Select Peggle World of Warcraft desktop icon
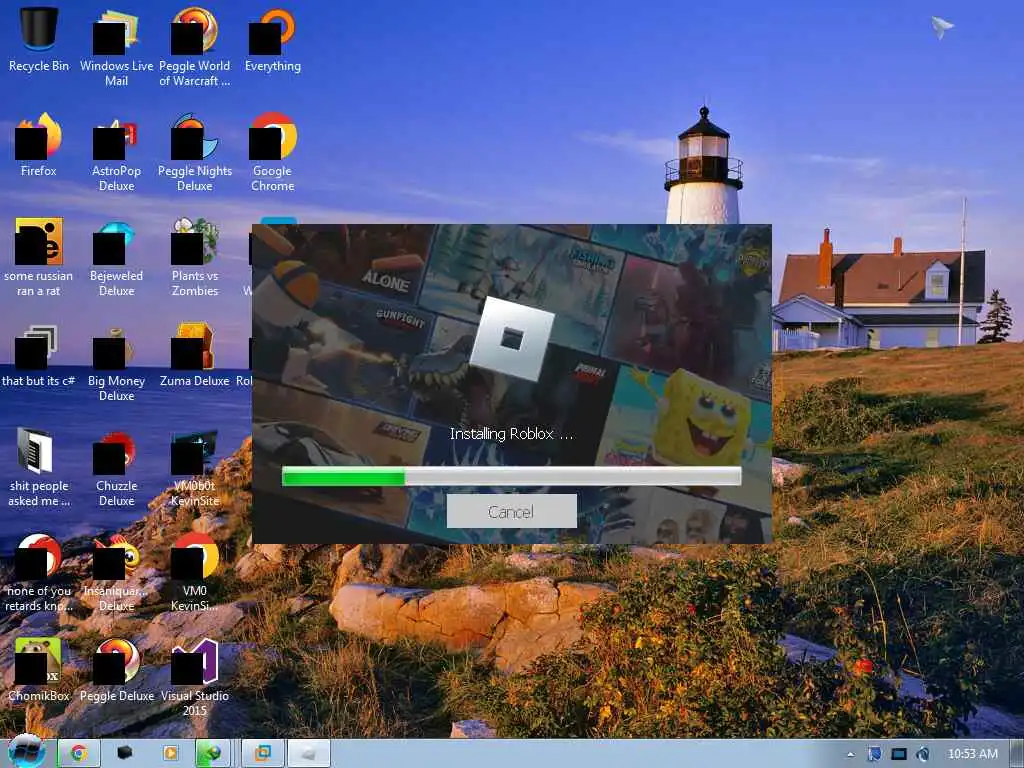1024x768 pixels. click(x=195, y=46)
